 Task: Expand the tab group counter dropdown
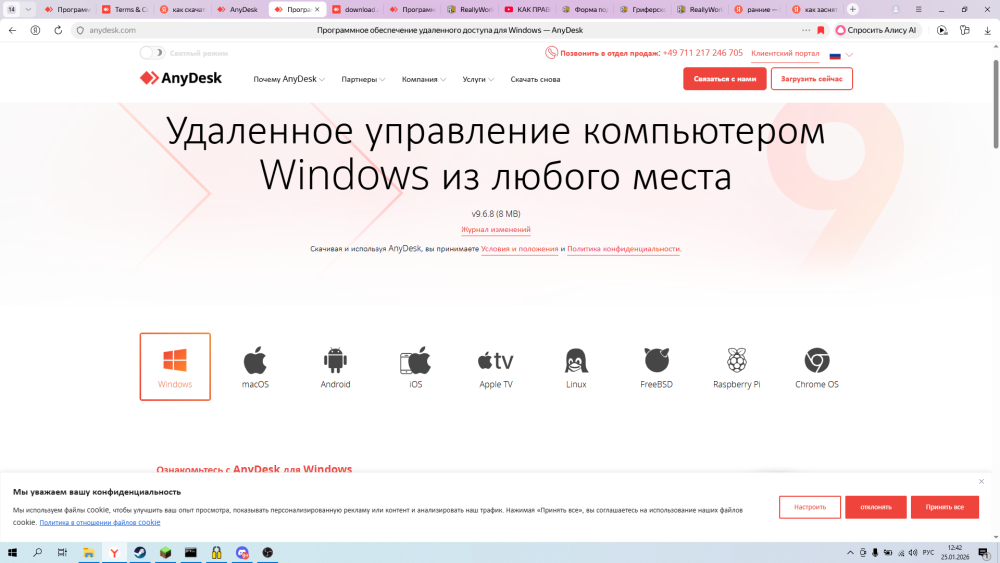27,10
